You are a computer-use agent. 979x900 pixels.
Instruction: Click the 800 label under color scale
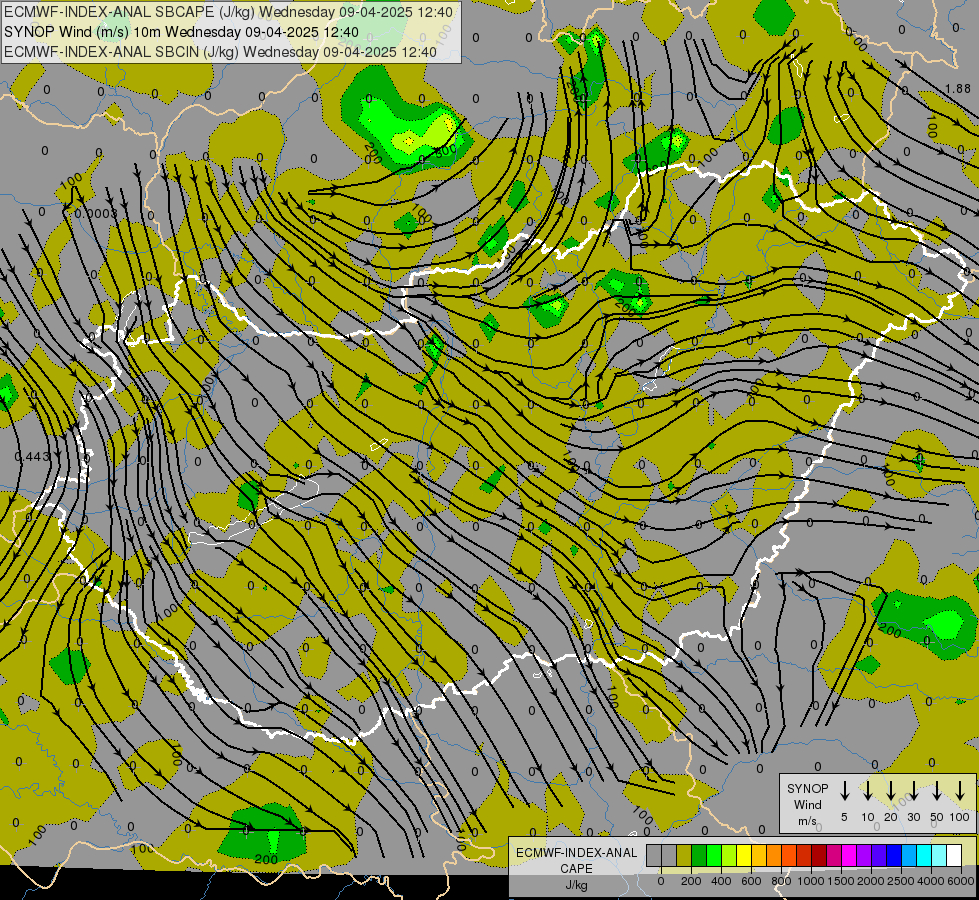(781, 881)
